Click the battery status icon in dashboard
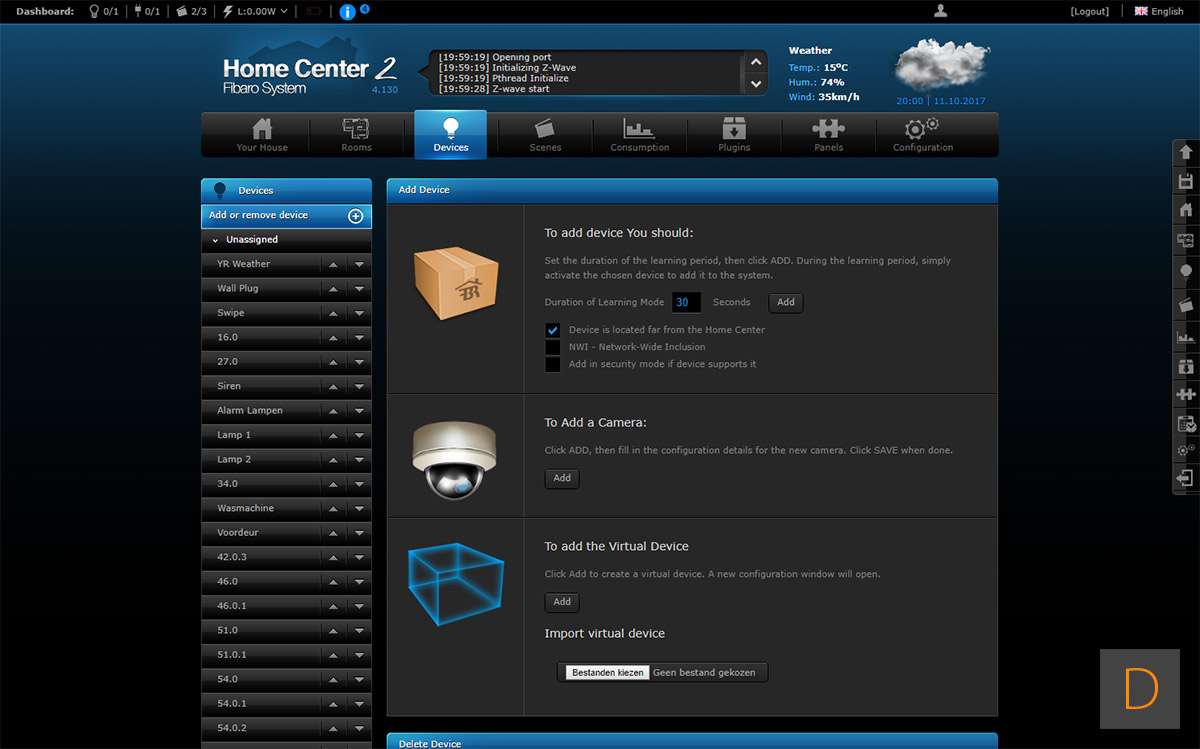Image resolution: width=1200 pixels, height=749 pixels. point(314,11)
